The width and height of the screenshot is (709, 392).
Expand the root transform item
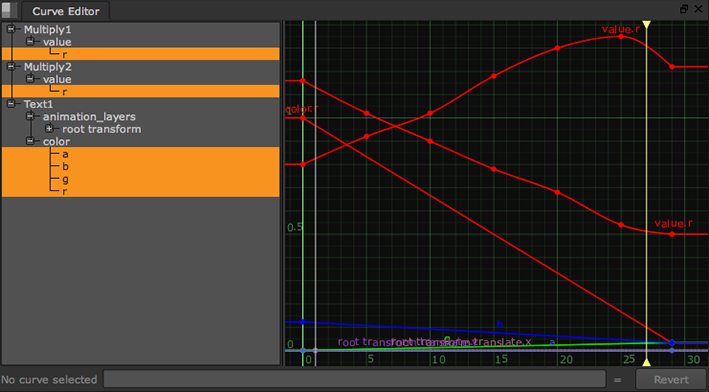point(50,129)
